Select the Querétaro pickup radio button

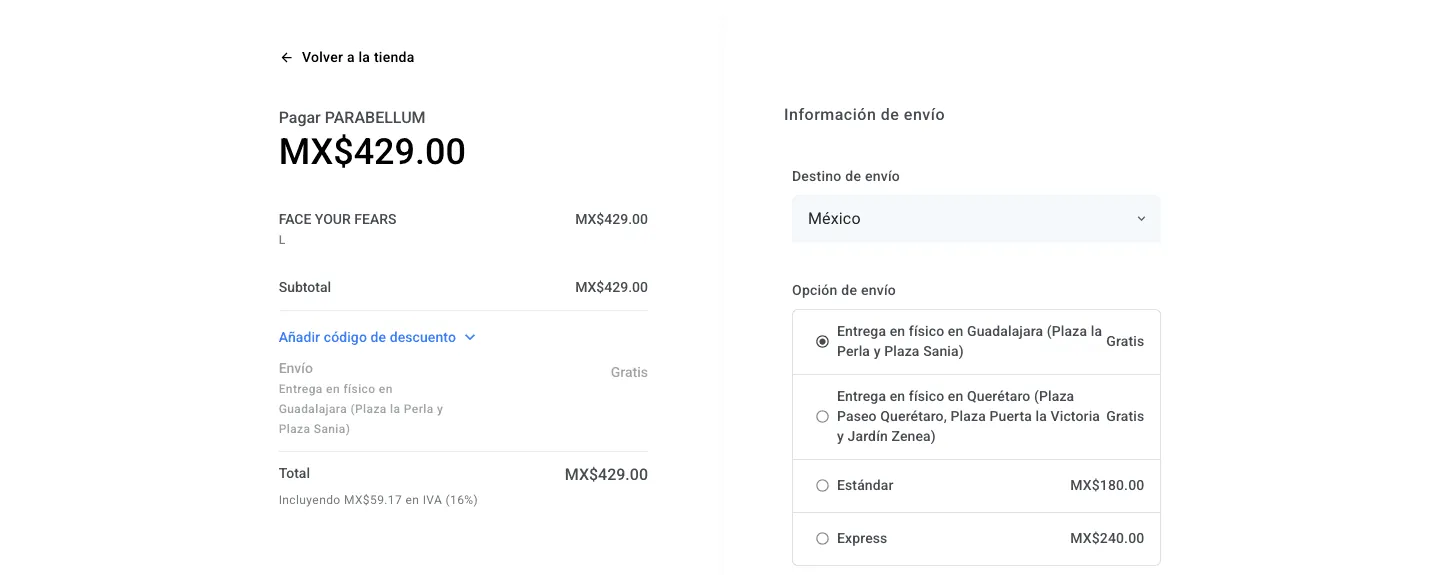pyautogui.click(x=822, y=417)
